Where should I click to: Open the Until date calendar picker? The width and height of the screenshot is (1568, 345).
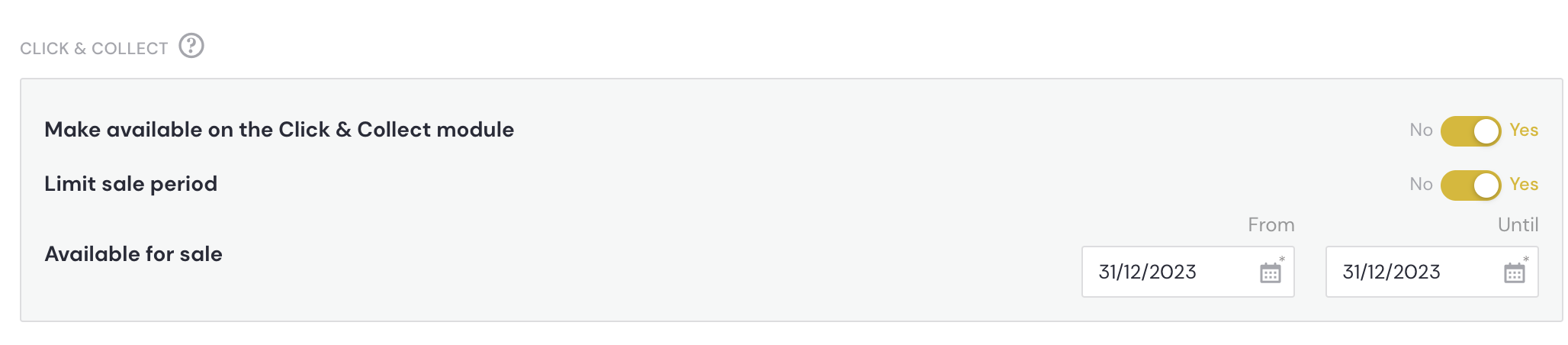pyautogui.click(x=1514, y=272)
